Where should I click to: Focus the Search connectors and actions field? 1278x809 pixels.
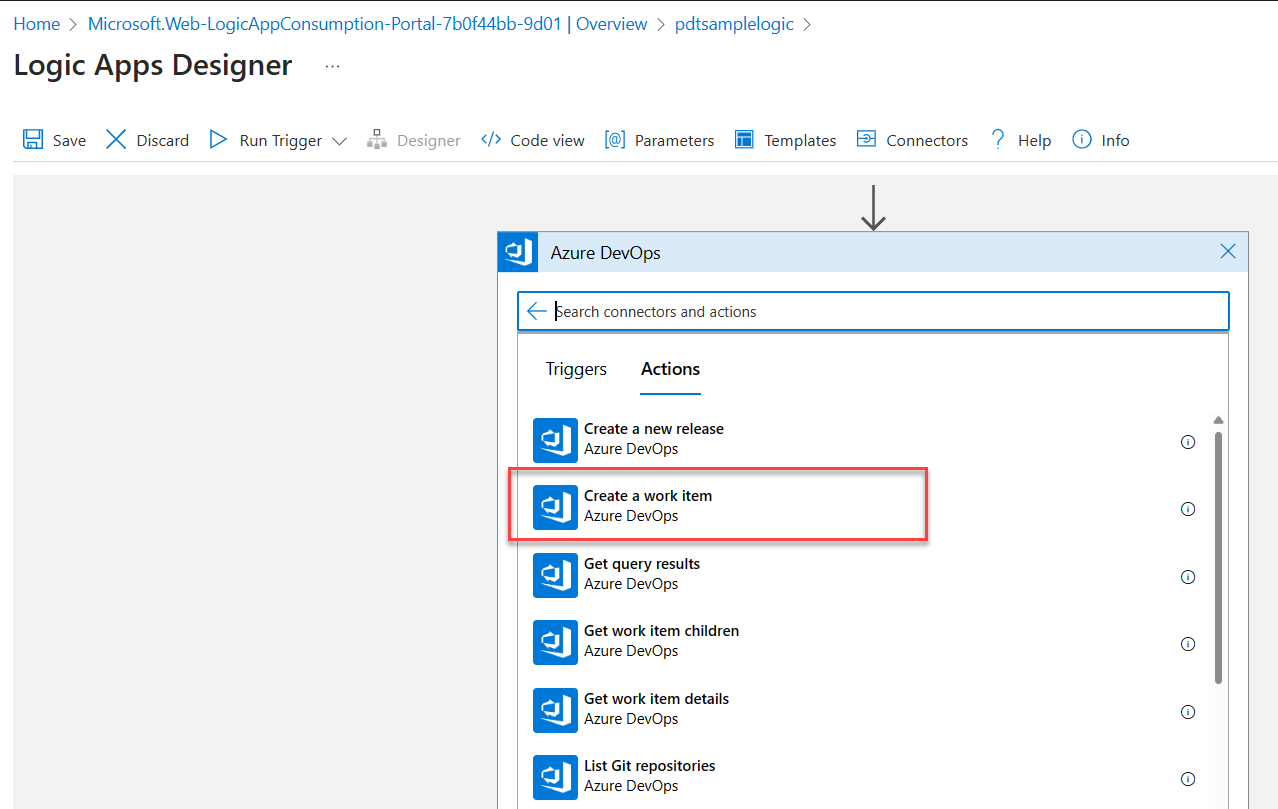pos(880,311)
